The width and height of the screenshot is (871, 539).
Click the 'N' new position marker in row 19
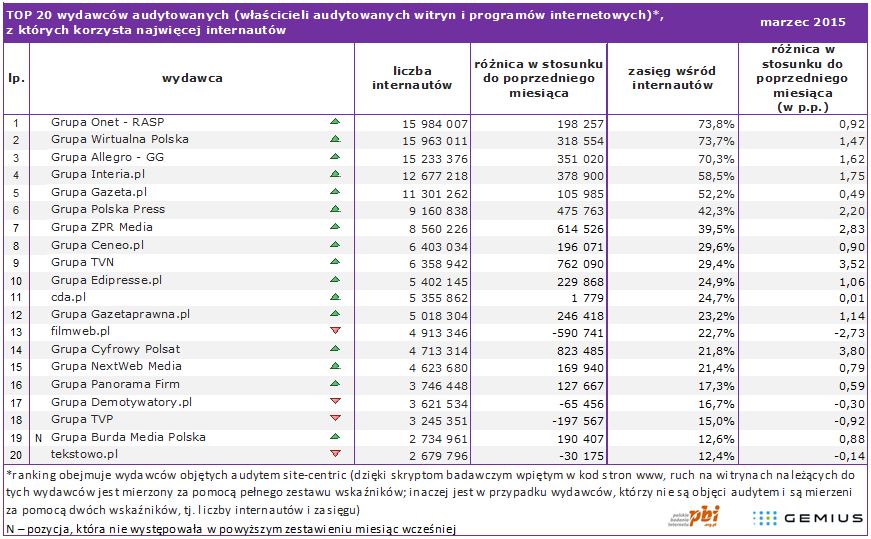click(37, 437)
